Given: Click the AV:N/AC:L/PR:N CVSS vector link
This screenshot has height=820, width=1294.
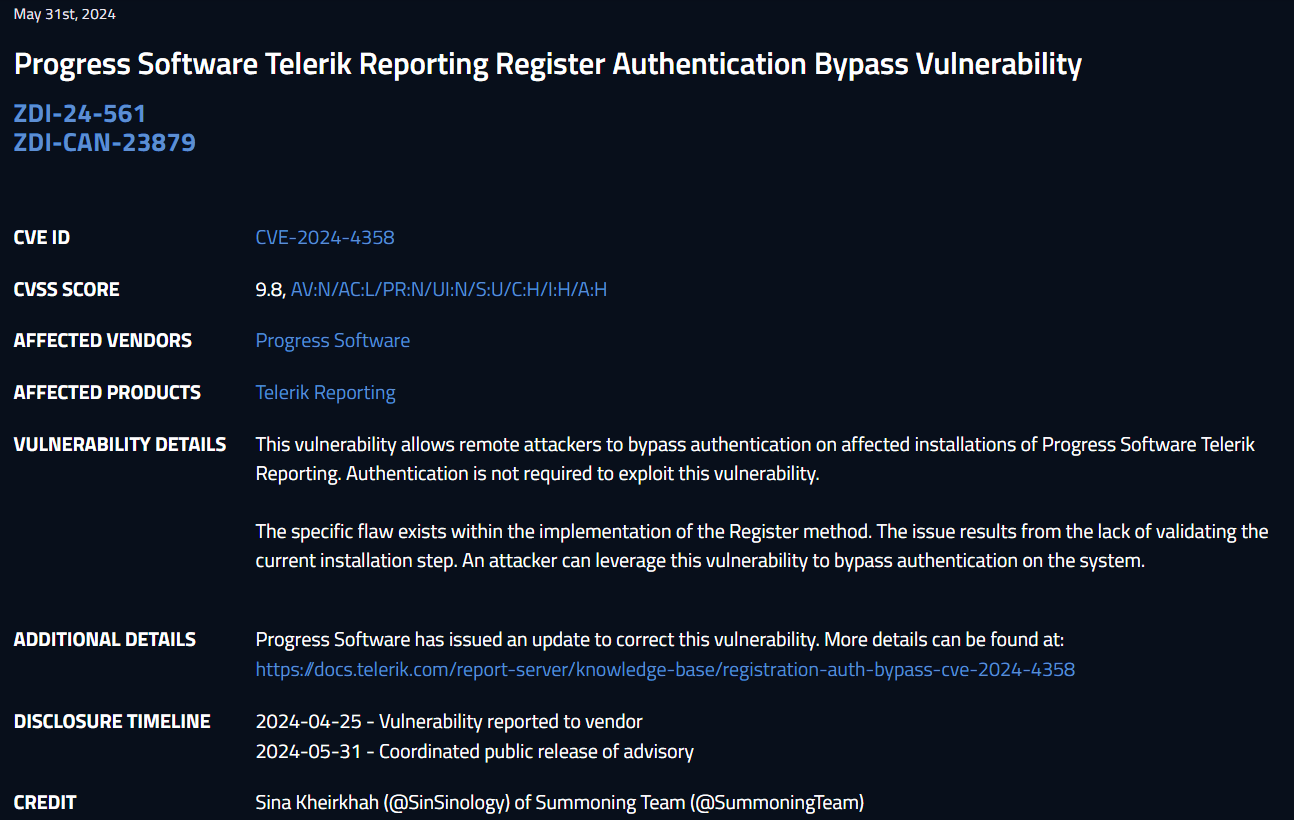Looking at the screenshot, I should point(449,290).
